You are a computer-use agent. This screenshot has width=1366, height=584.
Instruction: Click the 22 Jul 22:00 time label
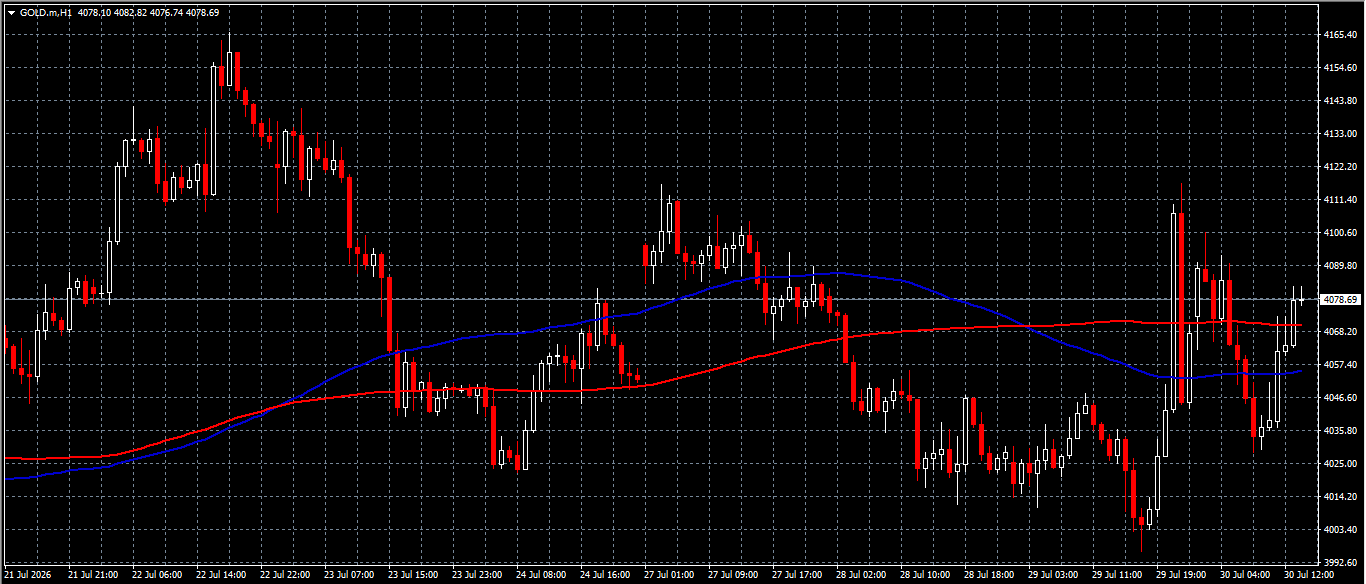[285, 576]
